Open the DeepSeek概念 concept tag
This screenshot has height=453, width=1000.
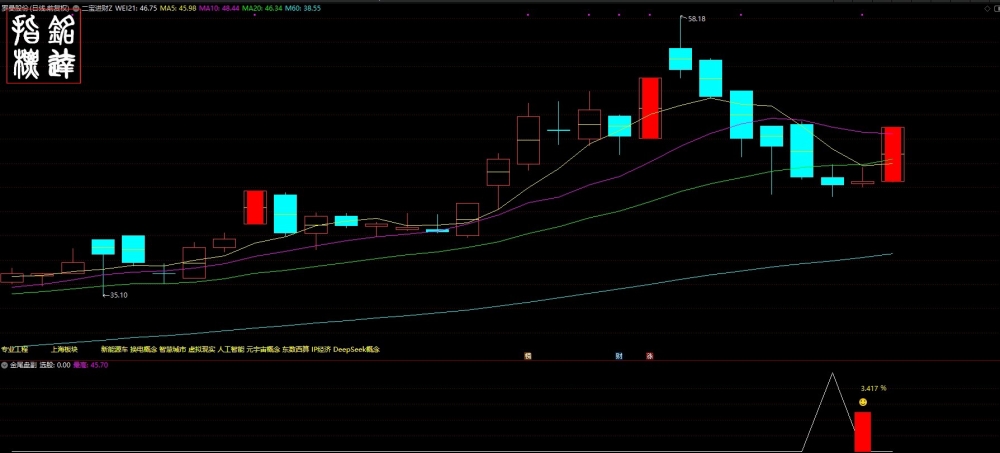(x=357, y=350)
